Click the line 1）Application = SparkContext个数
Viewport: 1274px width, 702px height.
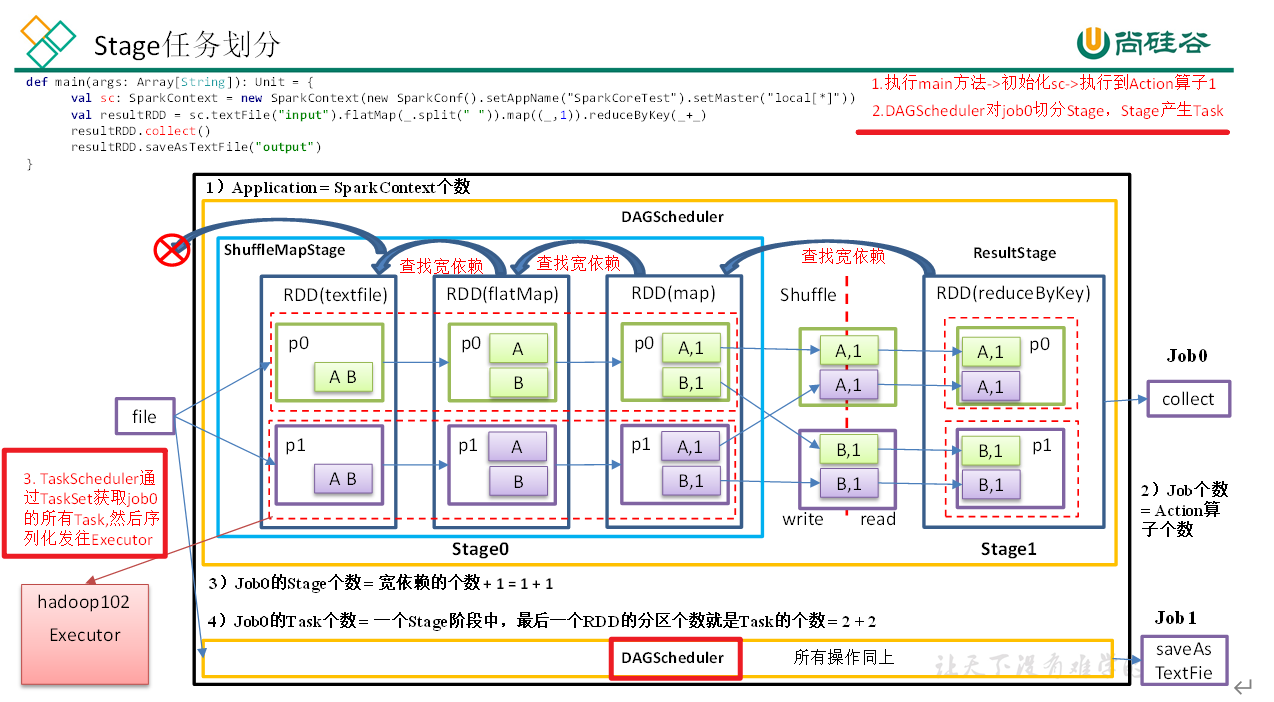coord(338,187)
